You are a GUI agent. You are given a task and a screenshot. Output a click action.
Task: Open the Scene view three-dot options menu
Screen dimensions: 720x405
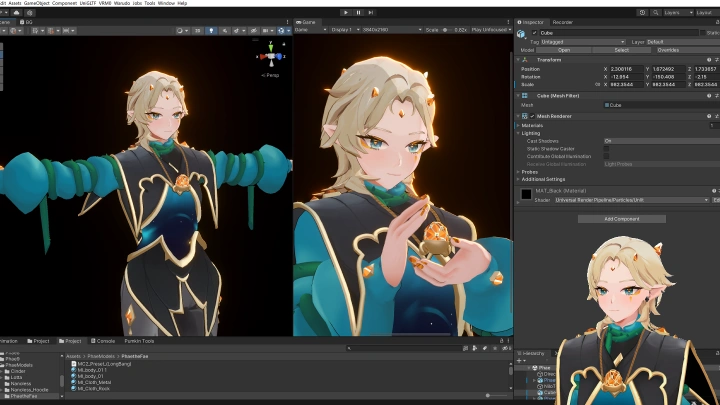point(288,22)
